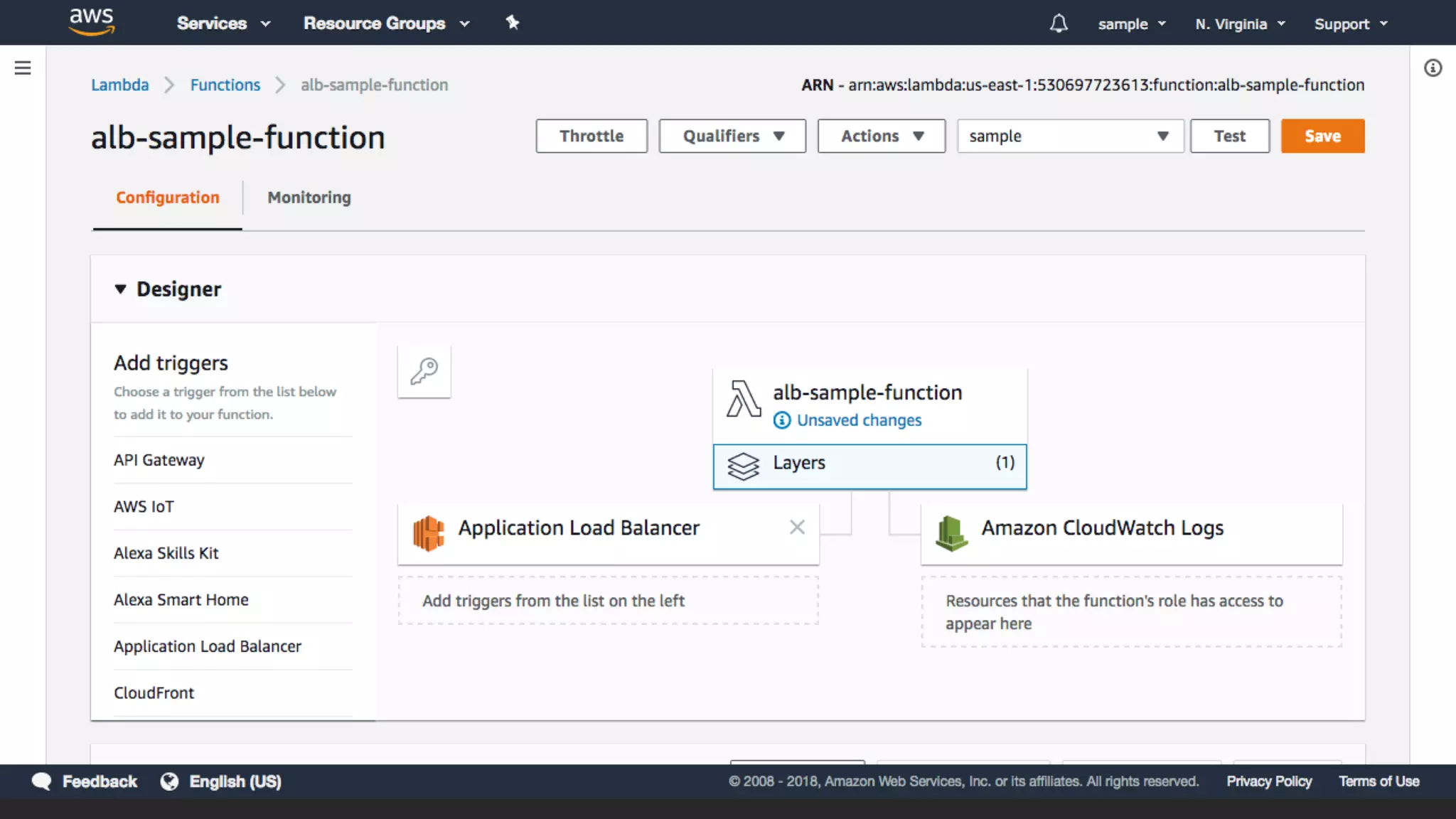This screenshot has height=819, width=1456.
Task: Add the API Gateway trigger
Action: (159, 460)
